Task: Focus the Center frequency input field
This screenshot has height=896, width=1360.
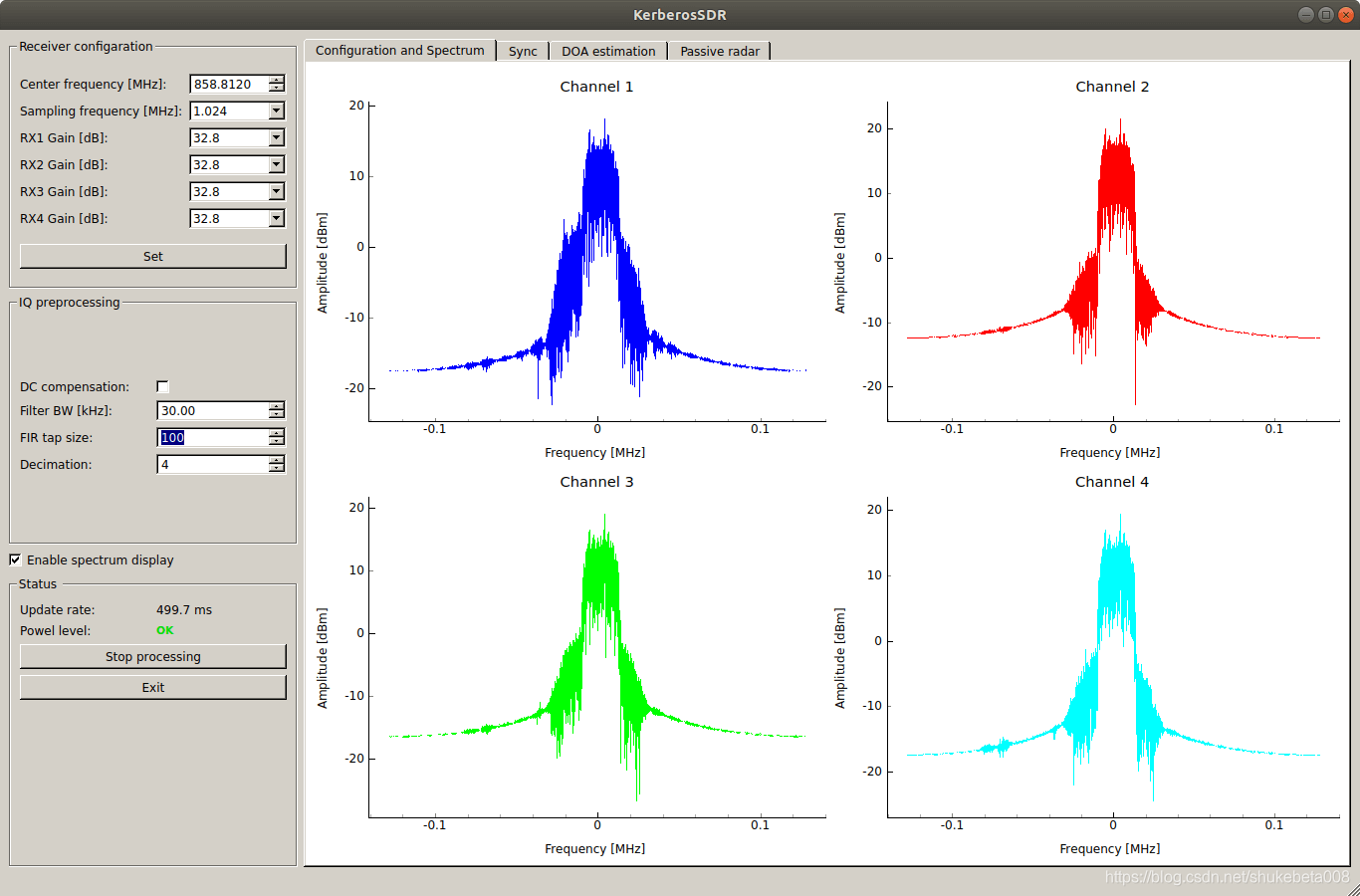Action: point(229,85)
